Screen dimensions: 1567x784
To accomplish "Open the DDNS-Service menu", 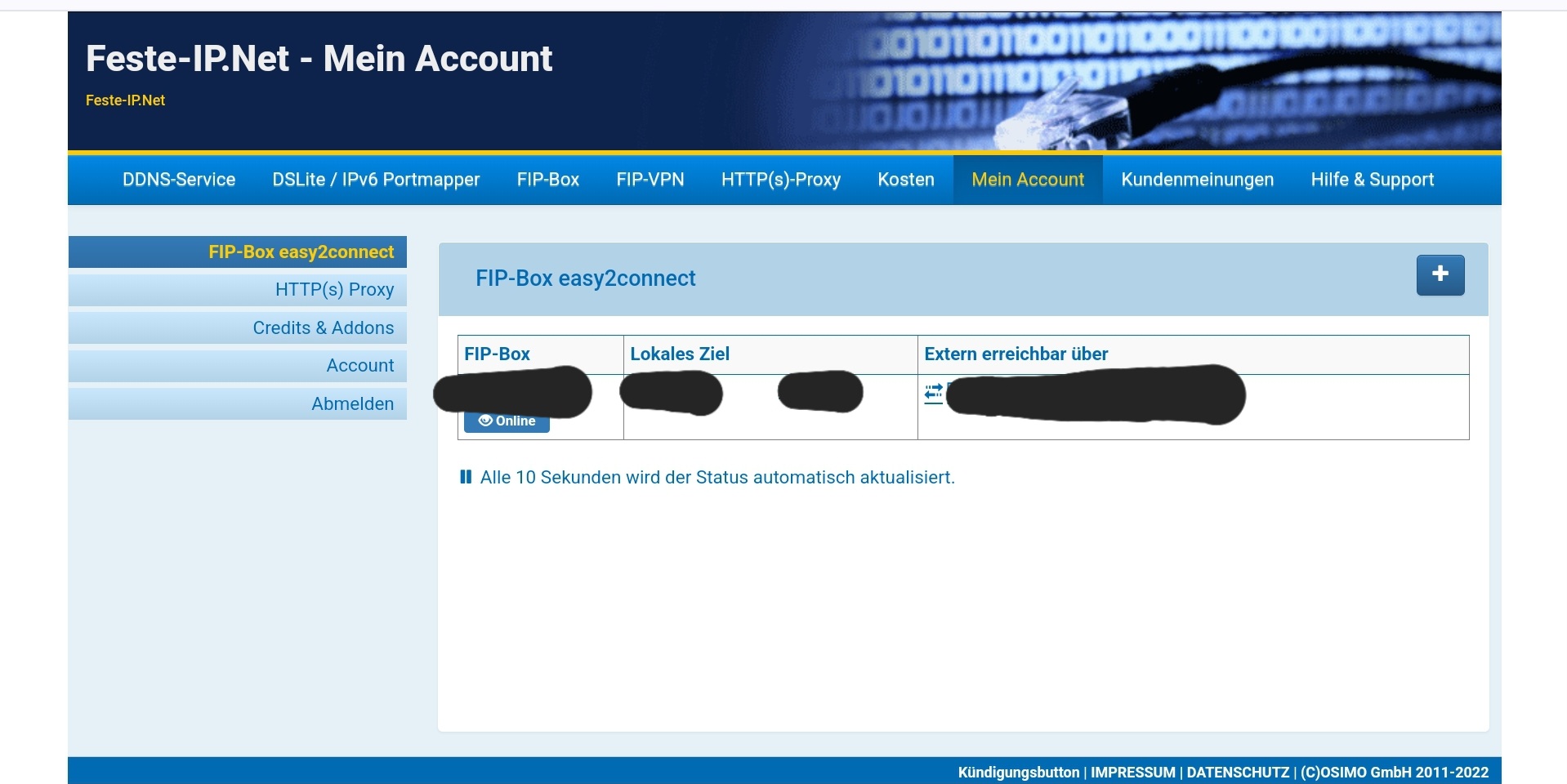I will pyautogui.click(x=179, y=180).
